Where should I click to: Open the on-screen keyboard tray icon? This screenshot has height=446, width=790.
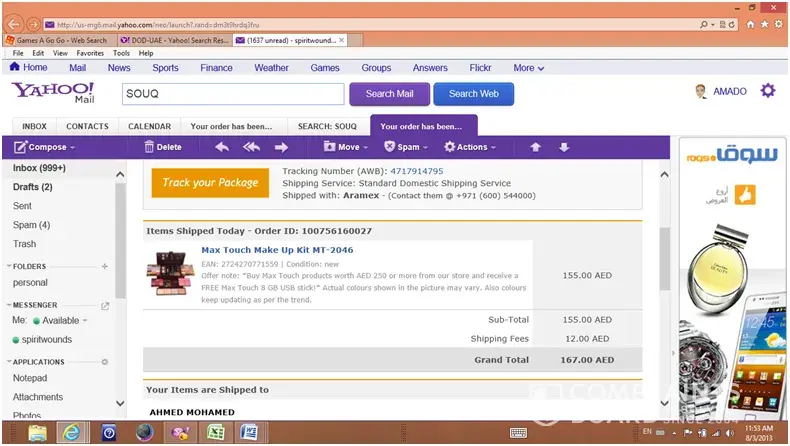518,433
